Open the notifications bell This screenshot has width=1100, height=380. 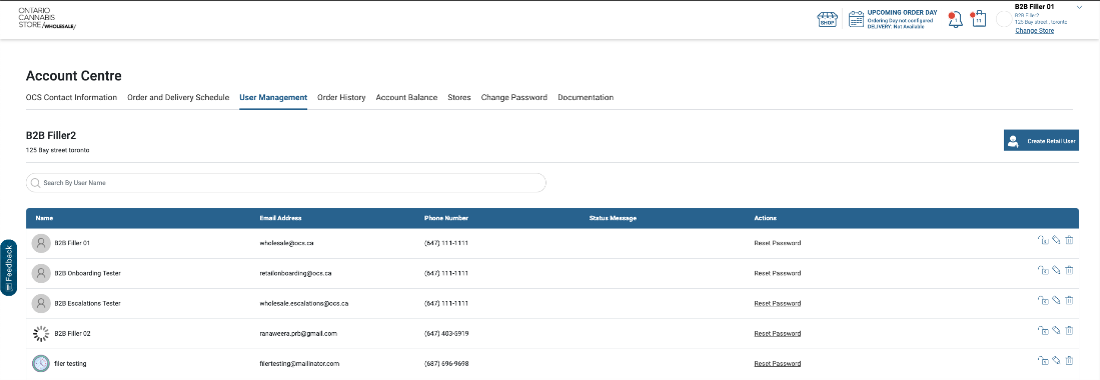[955, 20]
